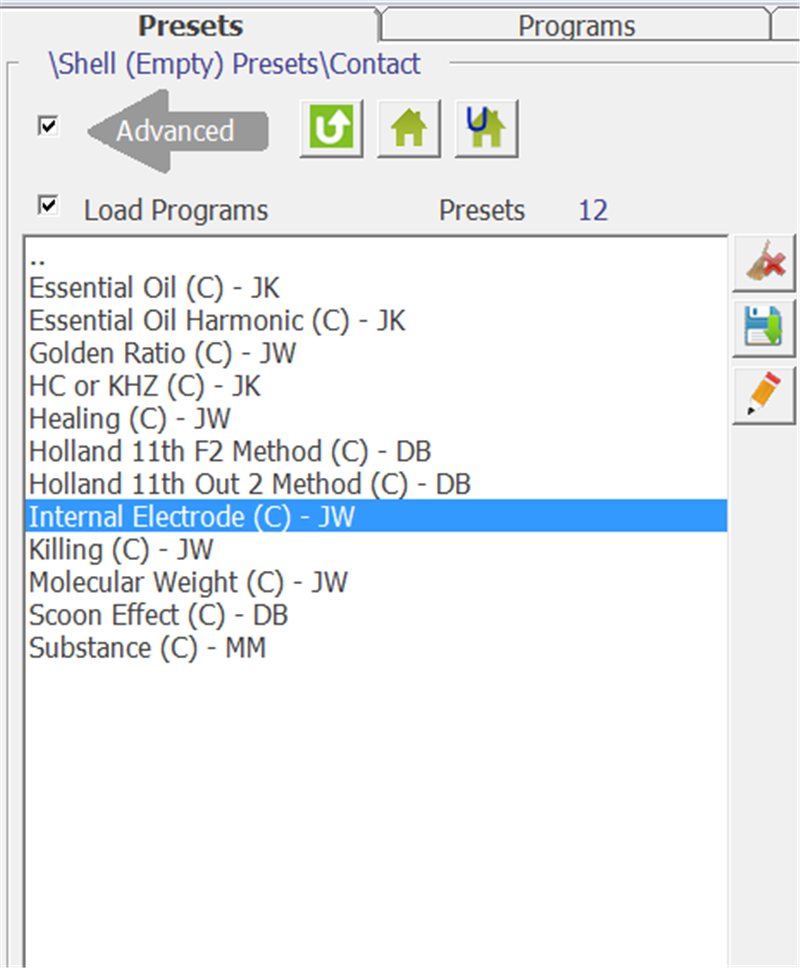
Task: Click the user home icon with blue U
Action: (x=486, y=129)
